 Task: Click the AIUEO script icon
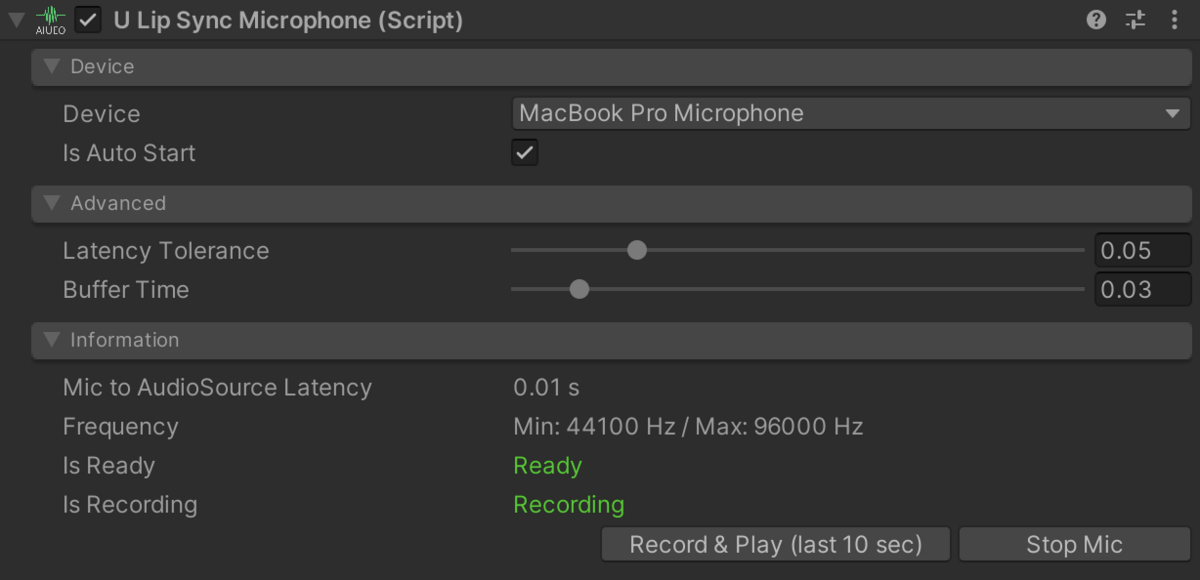click(50, 20)
